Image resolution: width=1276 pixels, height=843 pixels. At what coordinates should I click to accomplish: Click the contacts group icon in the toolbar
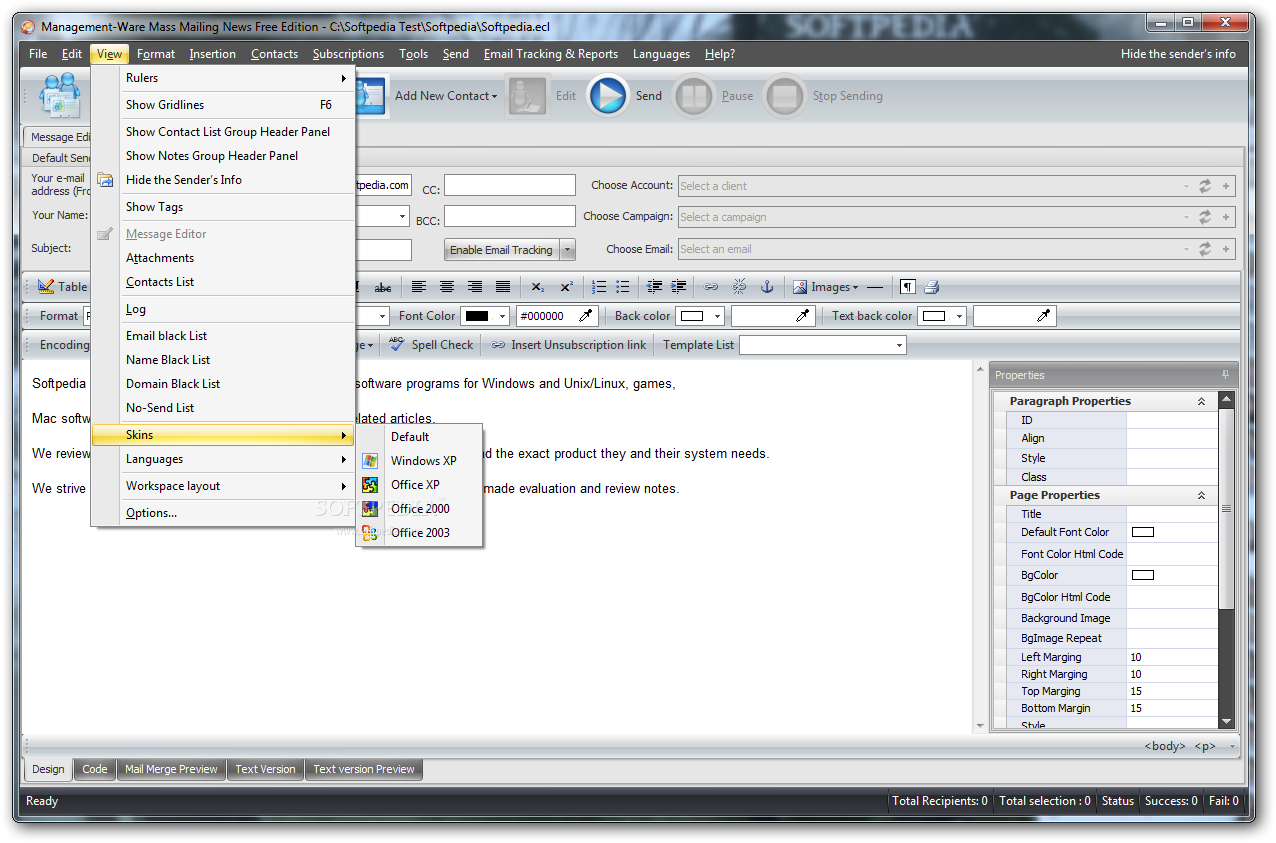(x=59, y=97)
